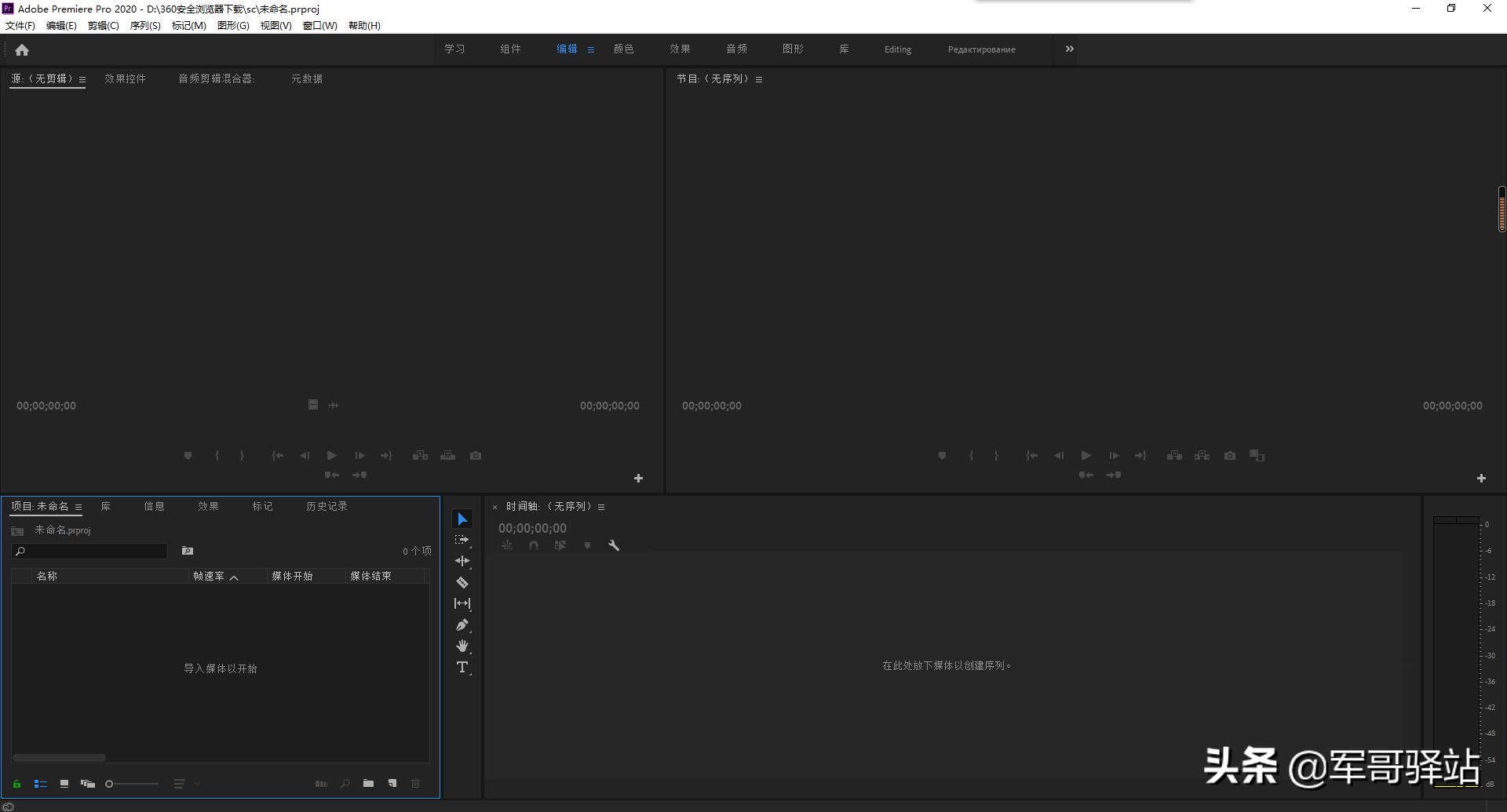This screenshot has height=812, width=1507.
Task: Open the 颜色 workspace
Action: 623,49
